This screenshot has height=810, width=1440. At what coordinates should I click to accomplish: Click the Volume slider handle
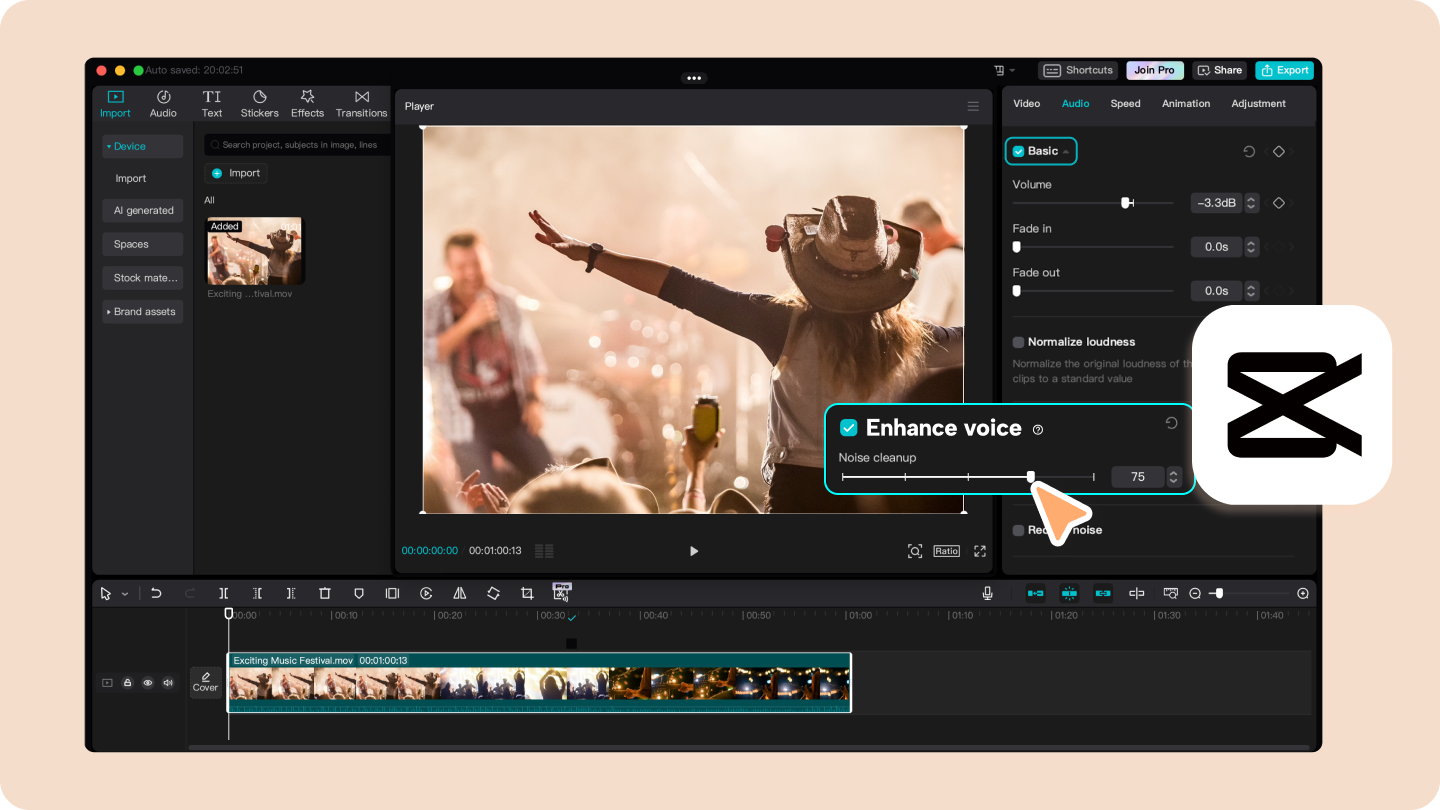pos(1126,203)
